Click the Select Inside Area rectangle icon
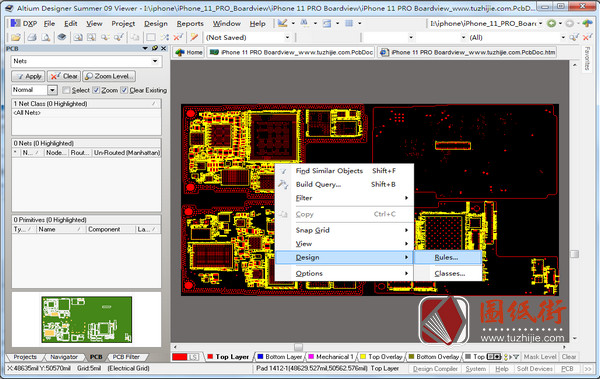The image size is (600, 379). (x=151, y=38)
